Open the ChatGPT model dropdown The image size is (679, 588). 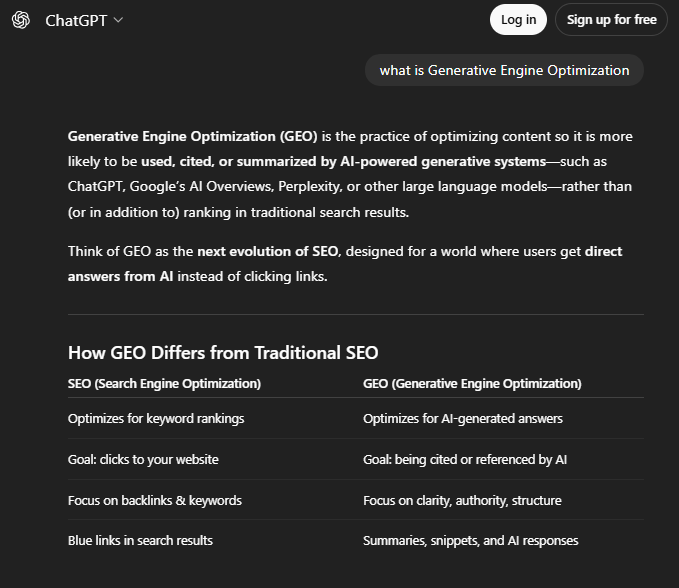(x=84, y=20)
